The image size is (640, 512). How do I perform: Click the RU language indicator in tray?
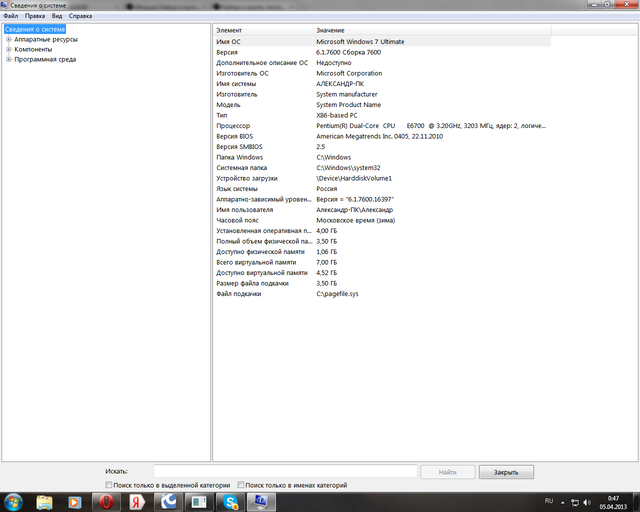pos(548,500)
